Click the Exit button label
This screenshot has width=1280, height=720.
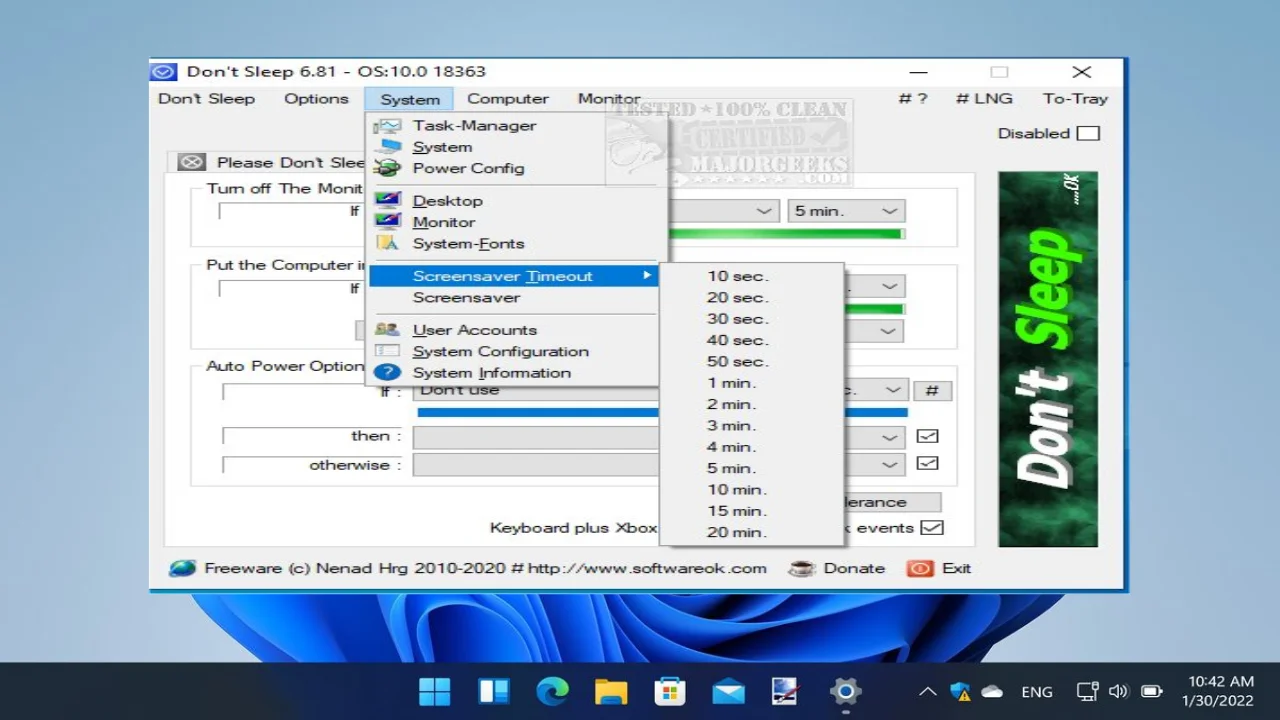pyautogui.click(x=956, y=568)
